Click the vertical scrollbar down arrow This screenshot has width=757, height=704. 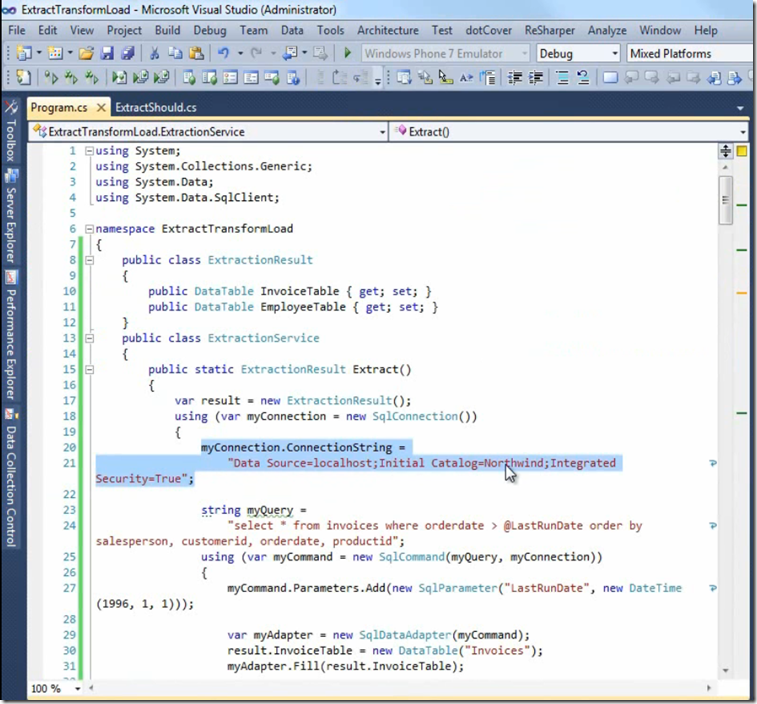725,671
